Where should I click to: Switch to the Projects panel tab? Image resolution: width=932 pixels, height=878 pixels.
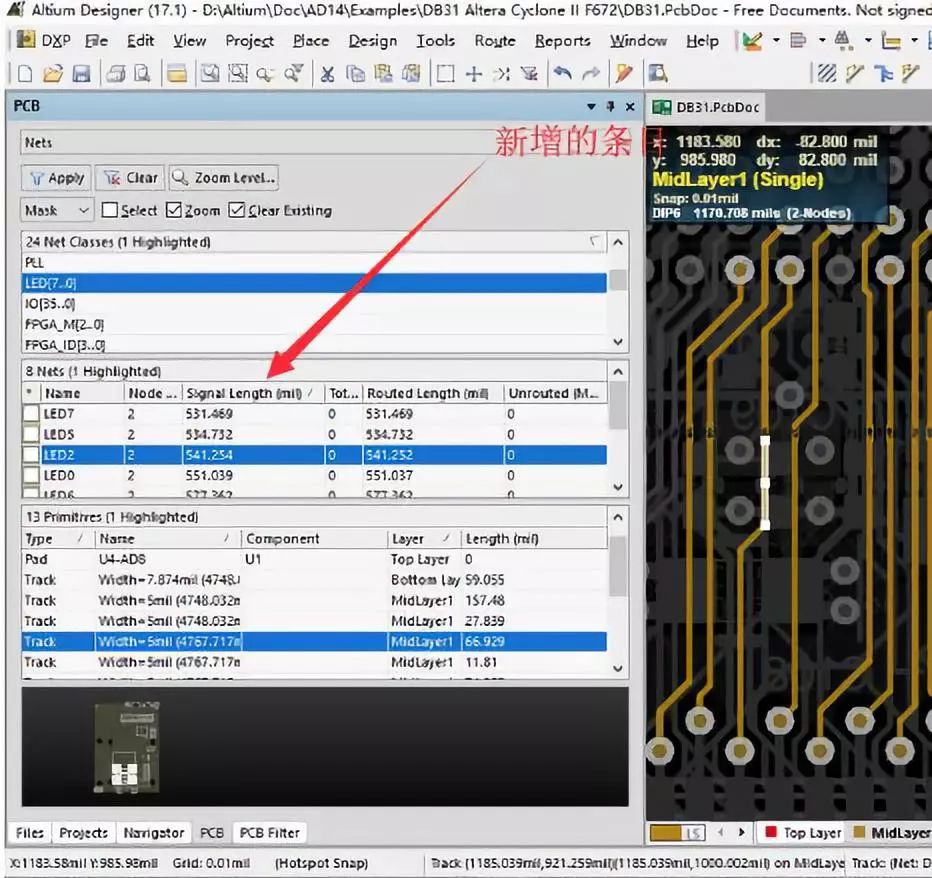83,833
